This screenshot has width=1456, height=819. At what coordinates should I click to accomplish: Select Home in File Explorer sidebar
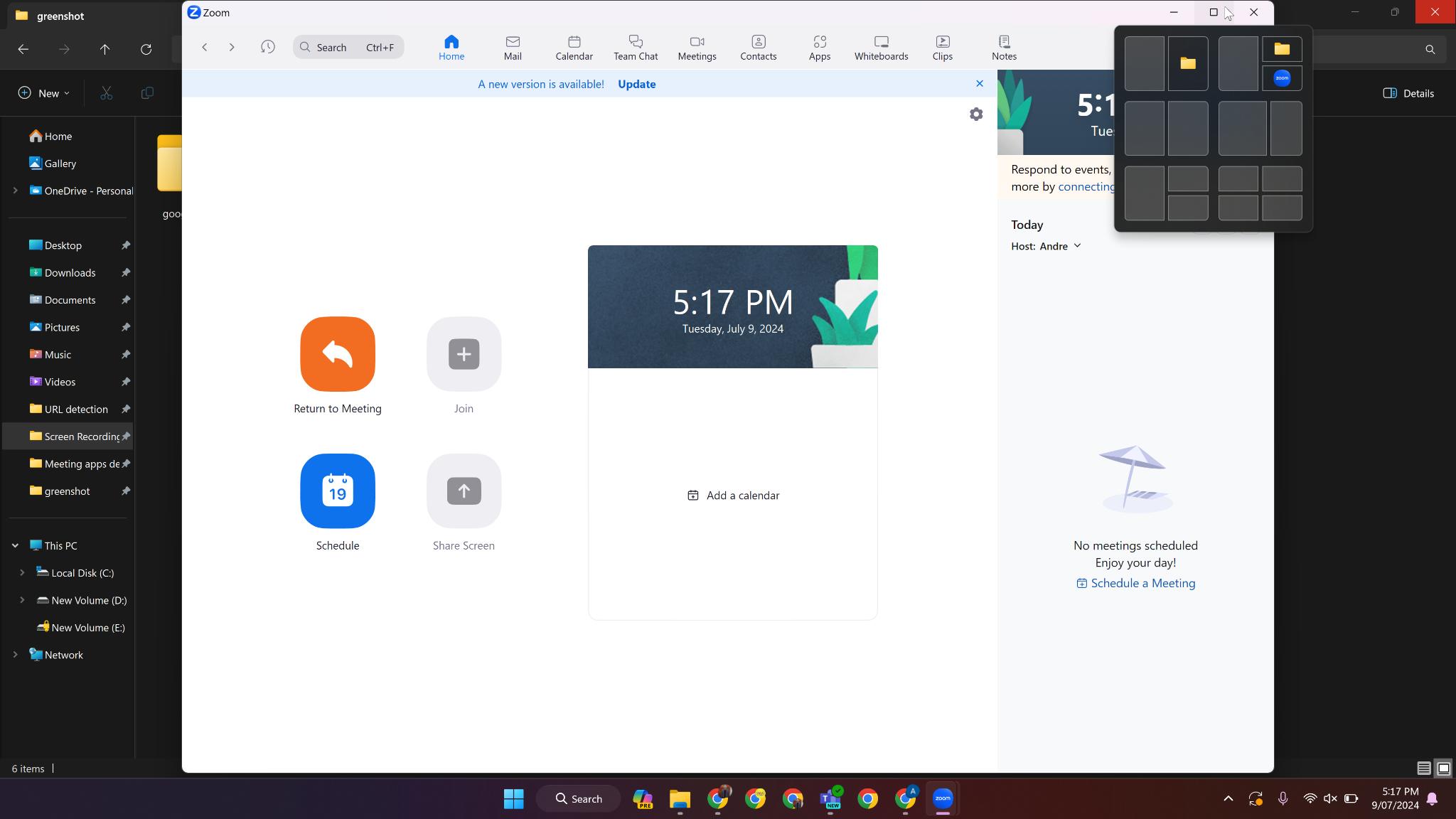pyautogui.click(x=58, y=136)
